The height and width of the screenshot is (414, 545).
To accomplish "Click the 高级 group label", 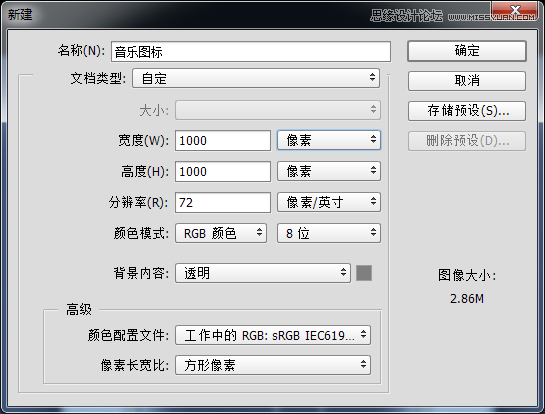I will [x=79, y=309].
